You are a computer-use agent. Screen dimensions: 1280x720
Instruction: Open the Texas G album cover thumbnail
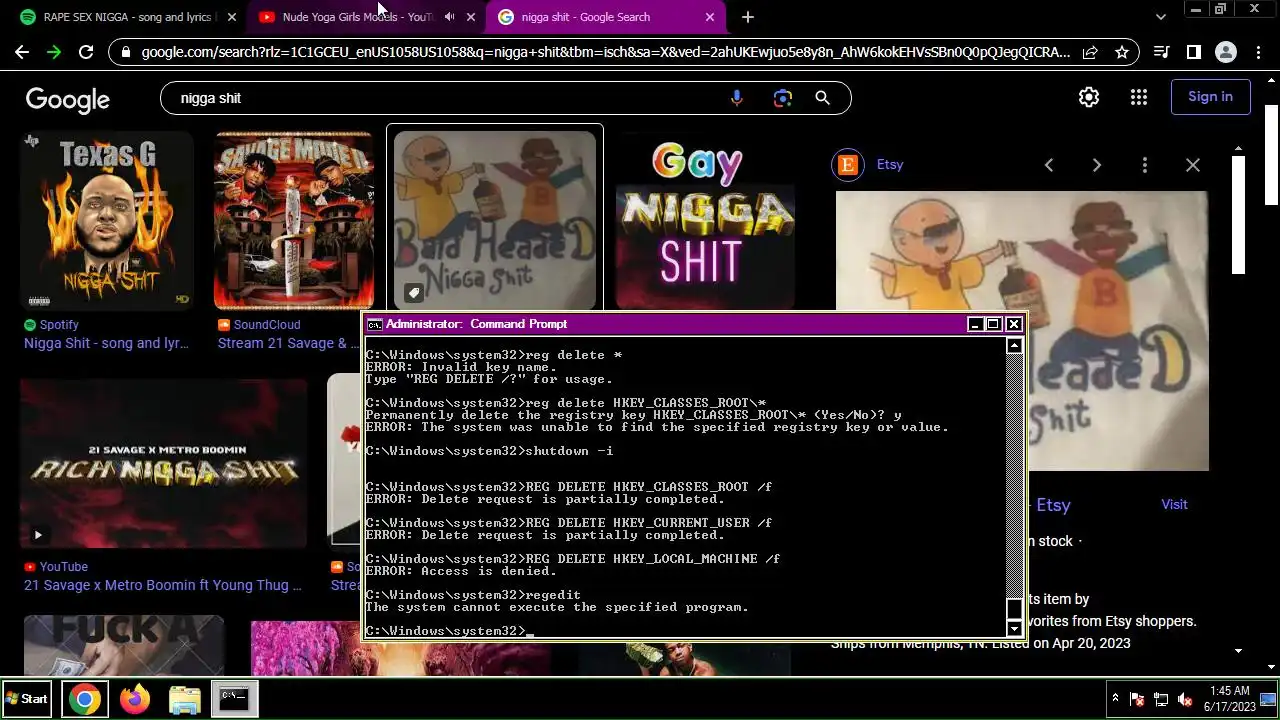(x=107, y=220)
